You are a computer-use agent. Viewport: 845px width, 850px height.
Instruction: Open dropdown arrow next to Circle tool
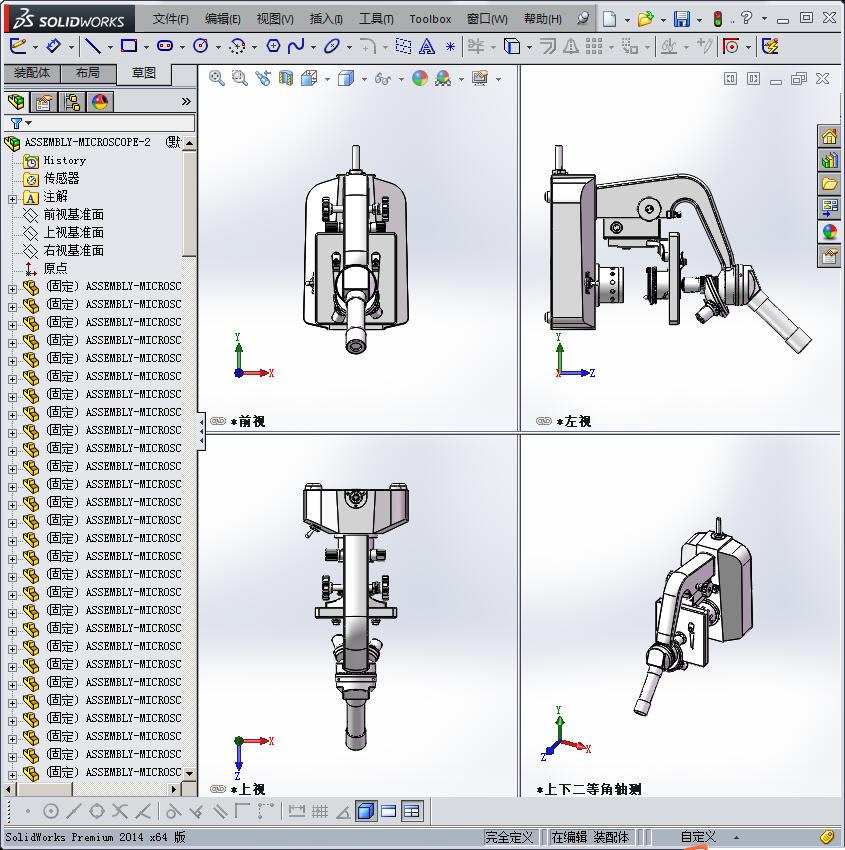pos(218,48)
